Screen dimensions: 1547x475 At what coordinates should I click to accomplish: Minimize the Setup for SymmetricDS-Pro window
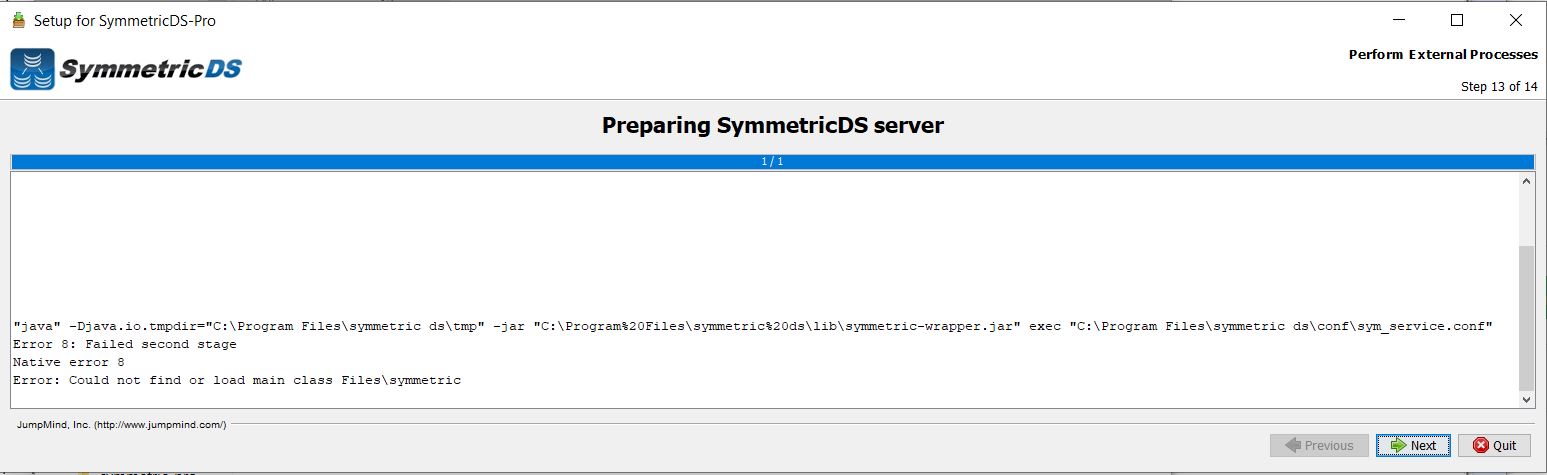1399,20
